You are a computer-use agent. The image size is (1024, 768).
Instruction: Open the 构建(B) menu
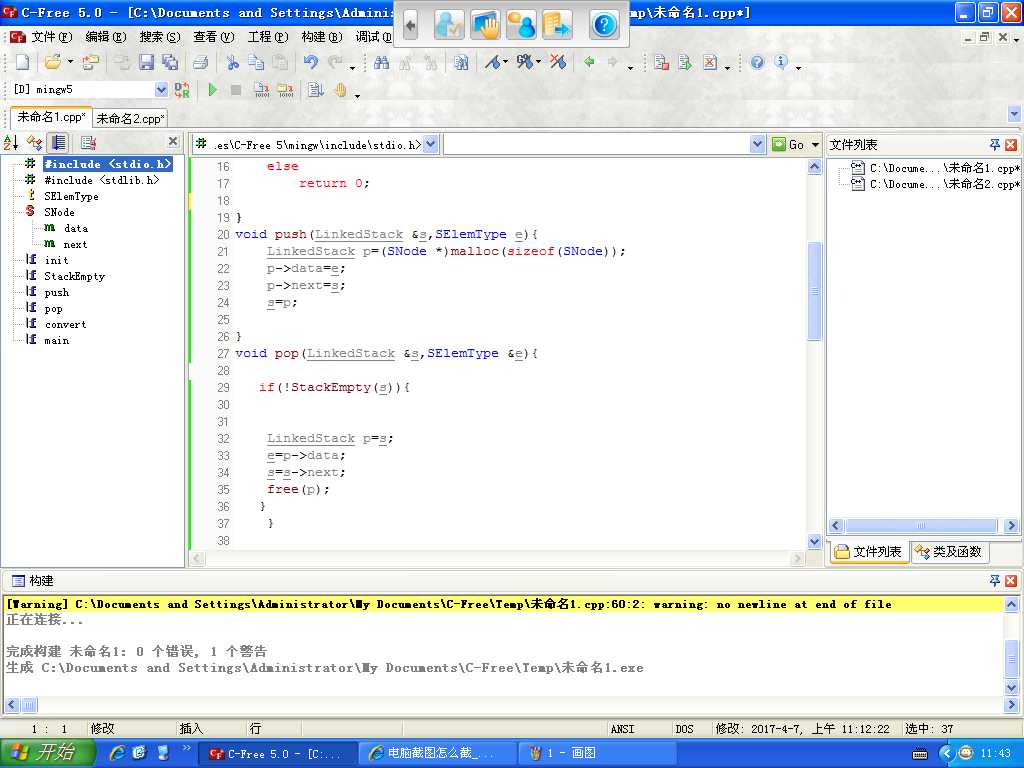(322, 37)
